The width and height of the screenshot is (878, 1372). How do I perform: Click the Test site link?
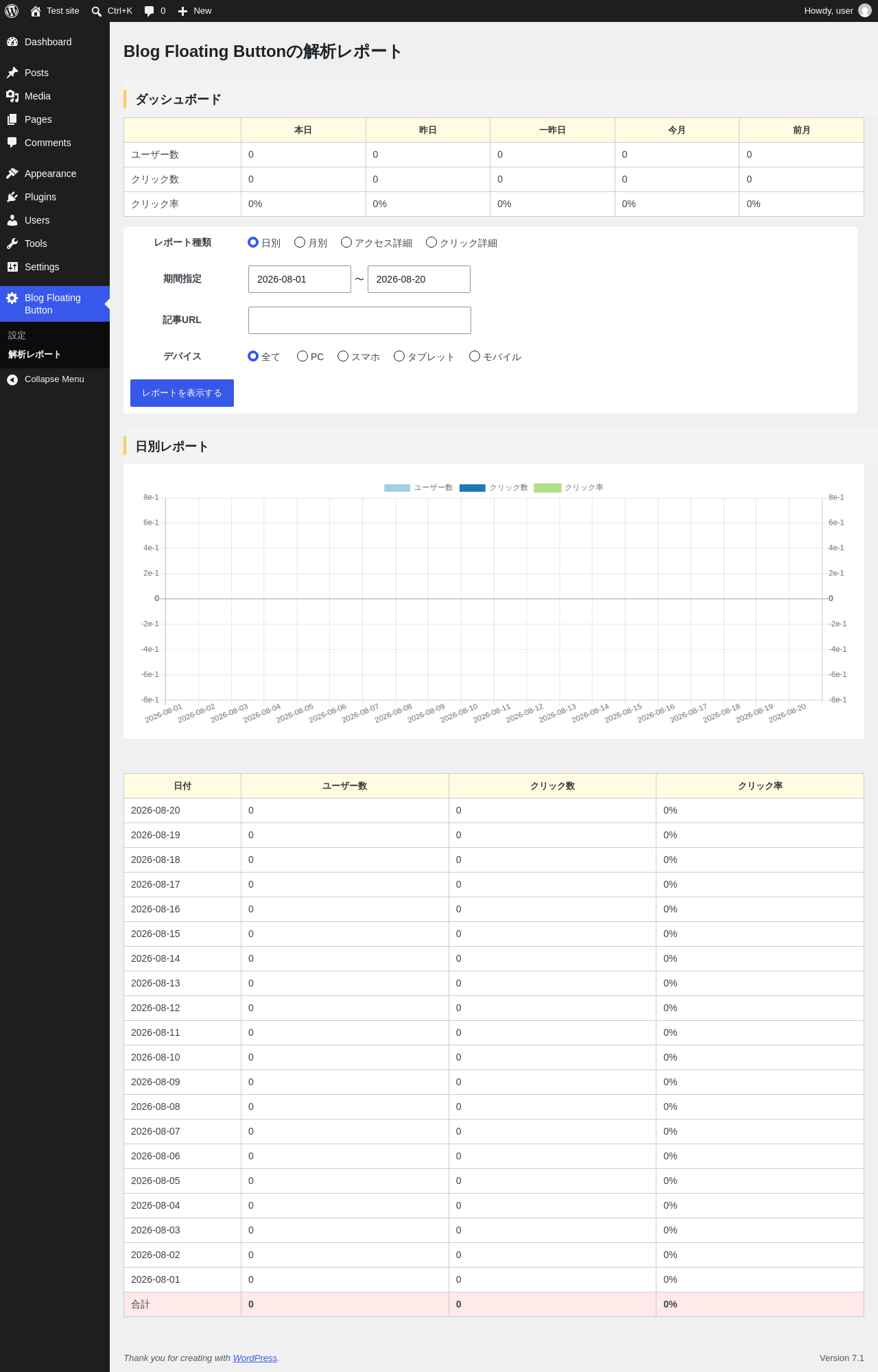[x=55, y=11]
